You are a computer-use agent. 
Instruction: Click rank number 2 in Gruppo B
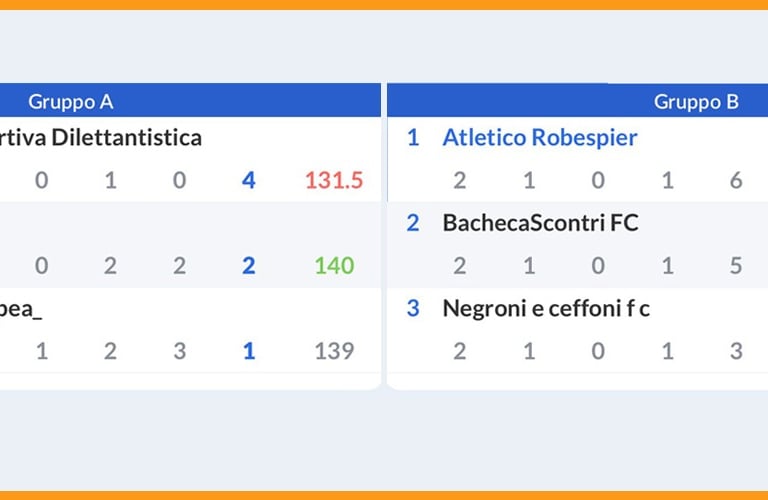tap(413, 223)
